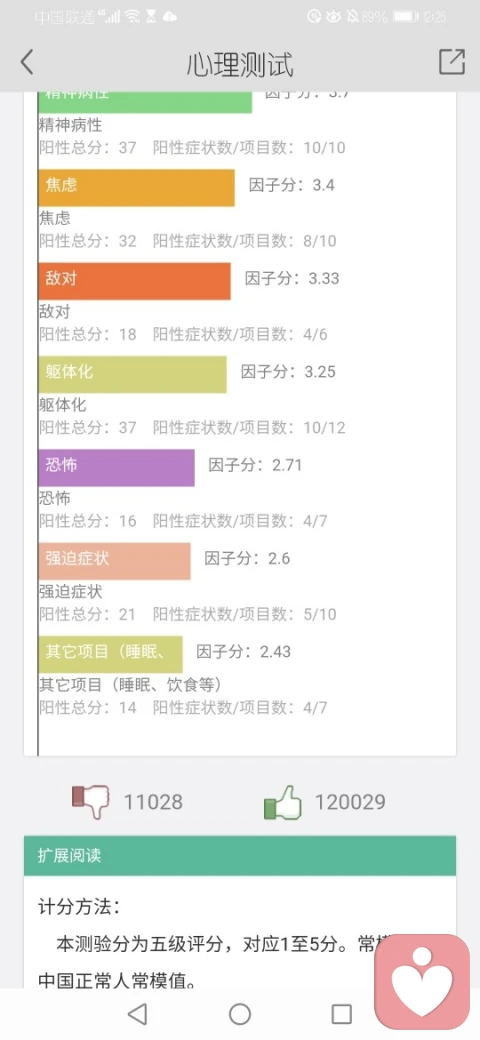Select the green 精神病性 bar
The image size is (480, 1040).
click(145, 103)
